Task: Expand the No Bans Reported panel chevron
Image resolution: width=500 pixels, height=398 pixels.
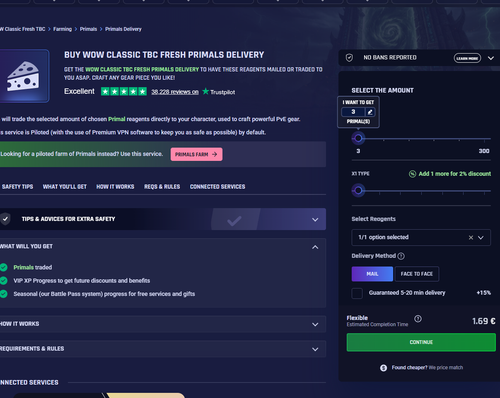Action: [x=491, y=58]
